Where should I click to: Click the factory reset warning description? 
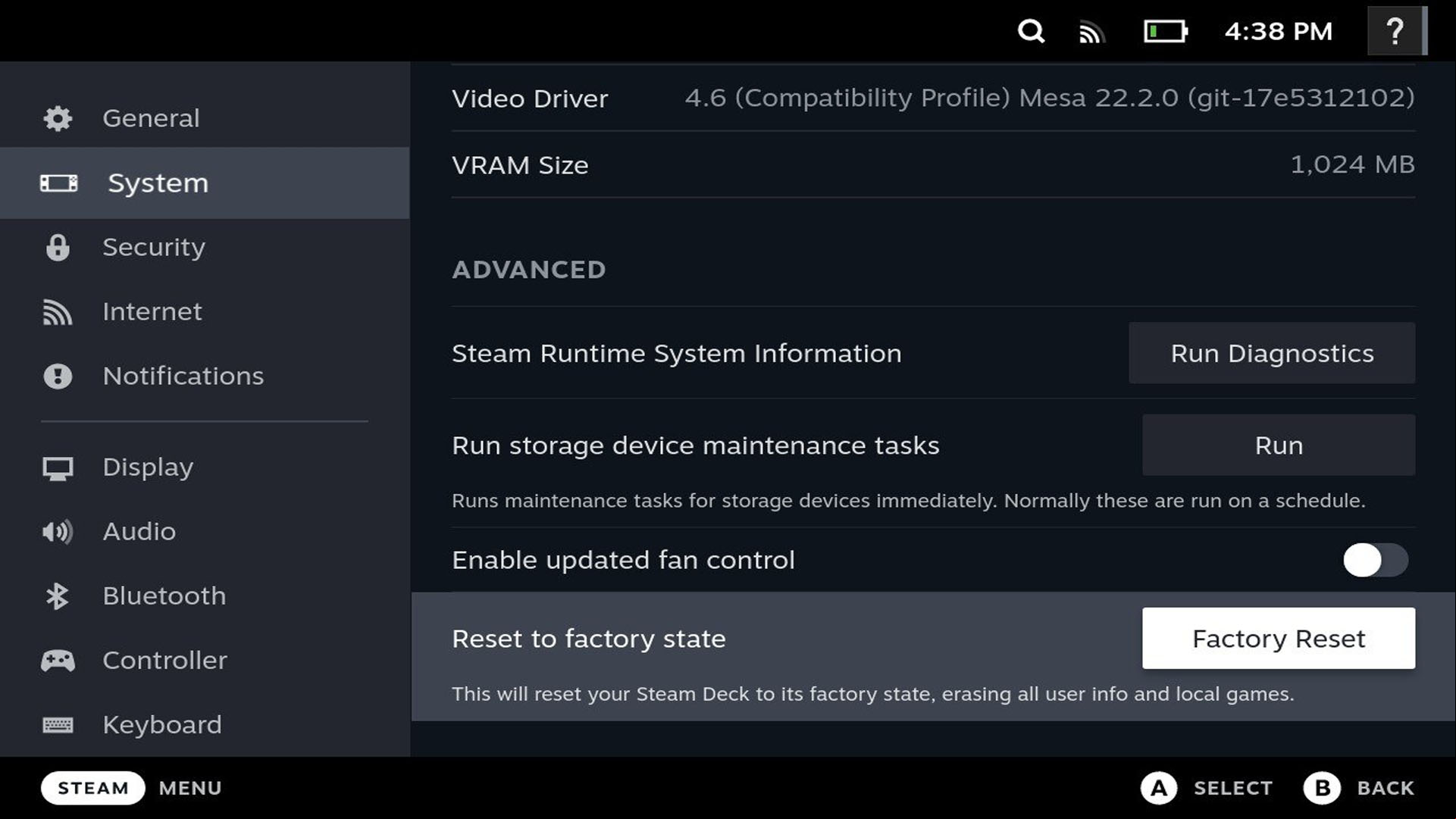click(873, 694)
